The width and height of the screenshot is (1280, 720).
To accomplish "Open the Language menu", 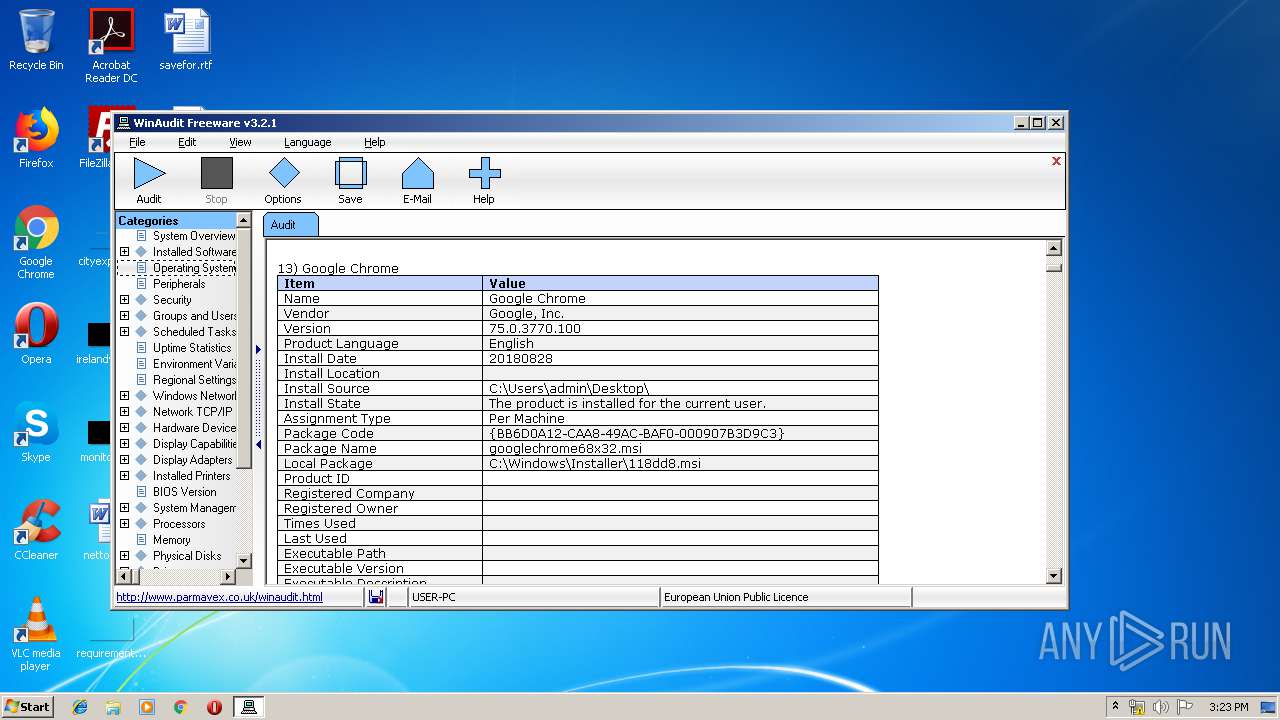I will (x=307, y=142).
